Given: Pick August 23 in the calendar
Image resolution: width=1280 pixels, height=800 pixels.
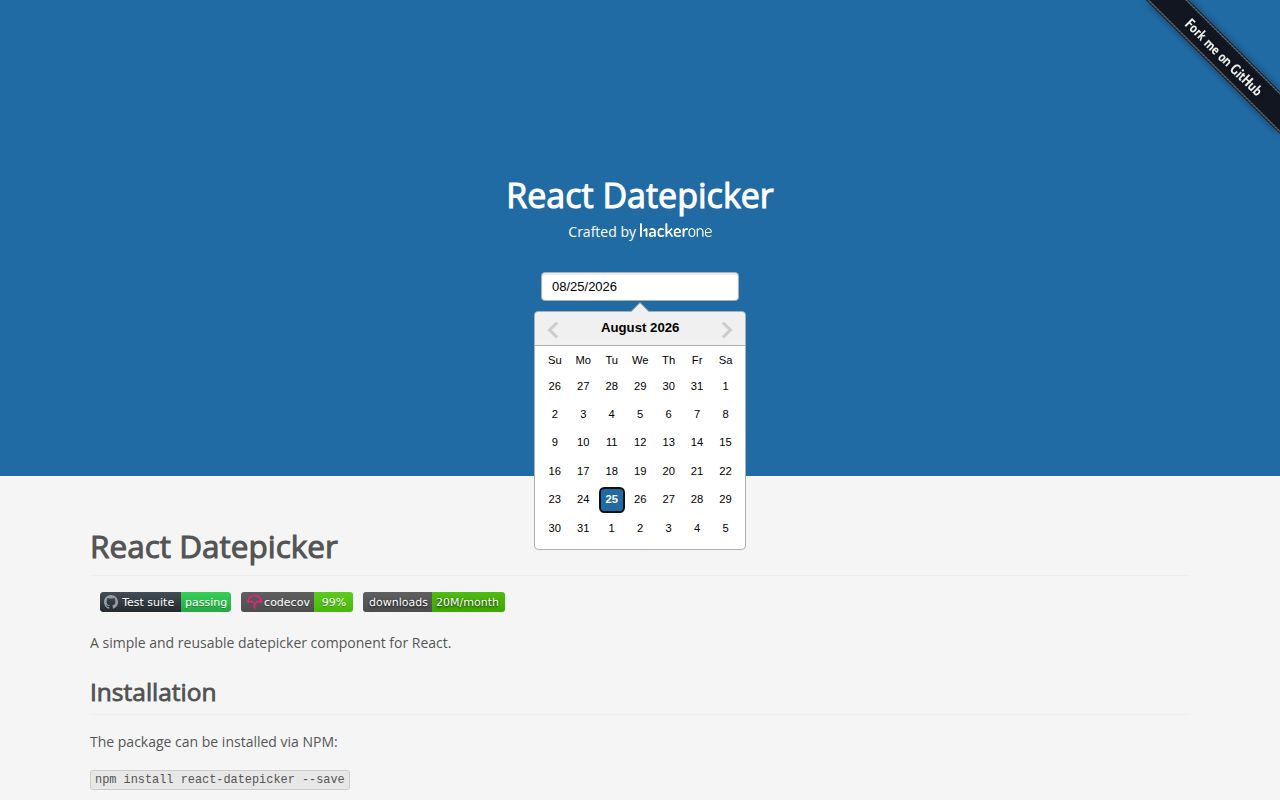Looking at the screenshot, I should click(x=555, y=499).
